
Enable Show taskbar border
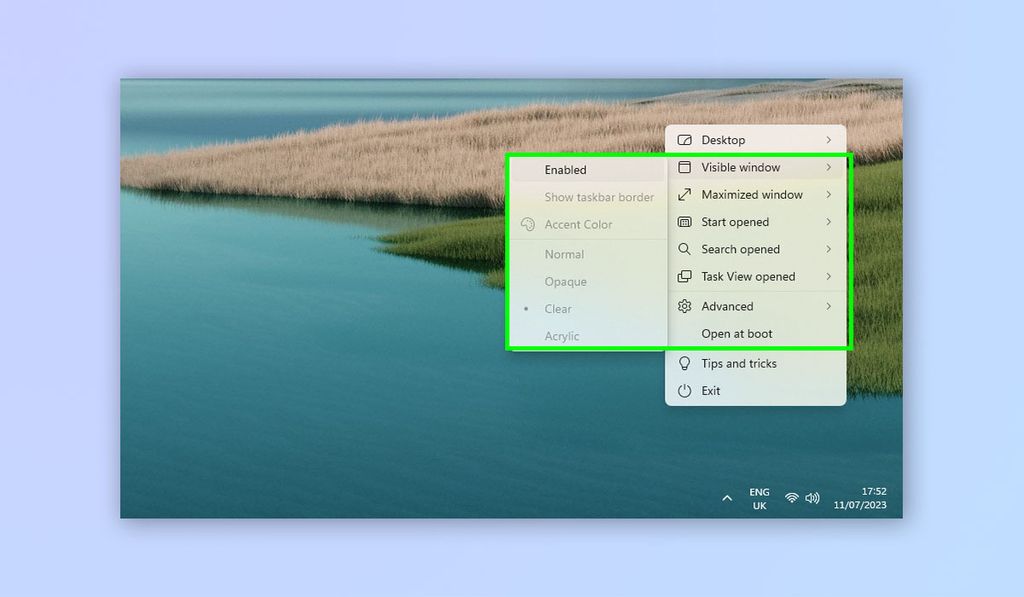(x=598, y=197)
